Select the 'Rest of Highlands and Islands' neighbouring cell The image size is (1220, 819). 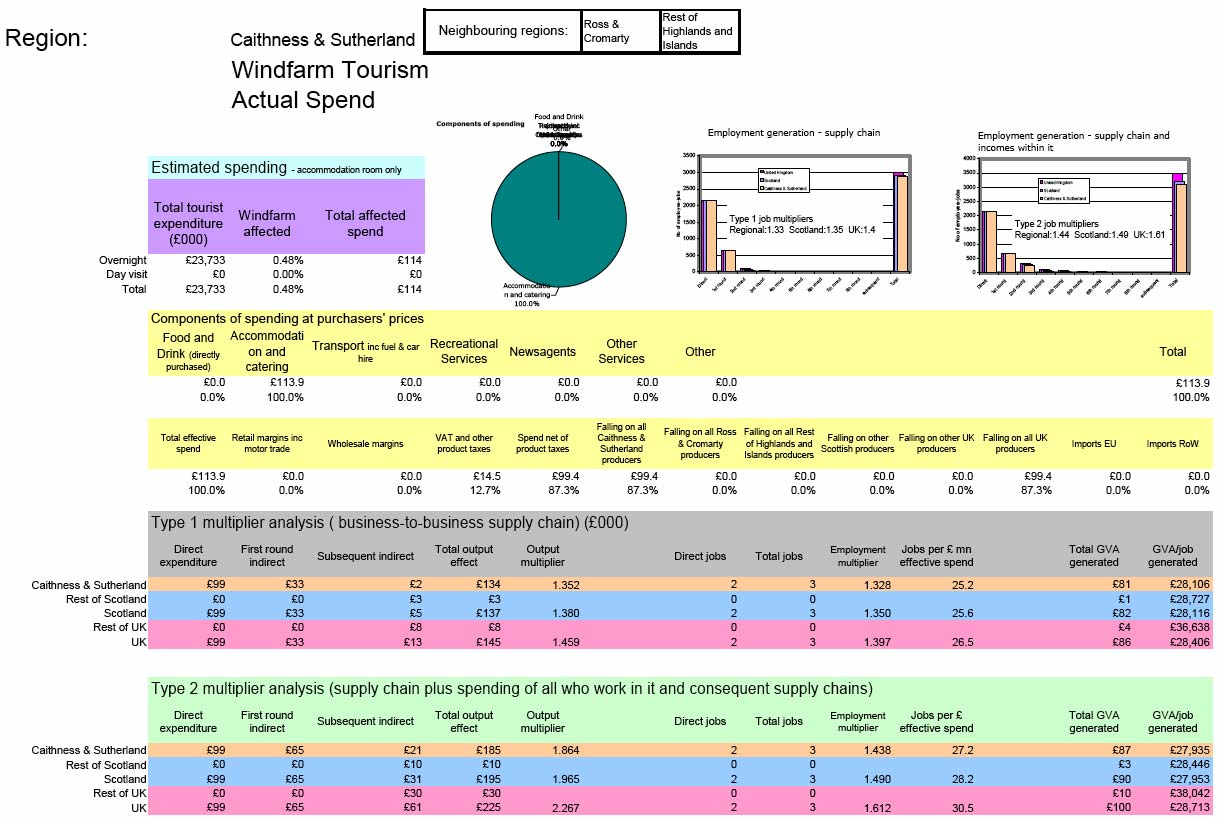click(x=700, y=31)
